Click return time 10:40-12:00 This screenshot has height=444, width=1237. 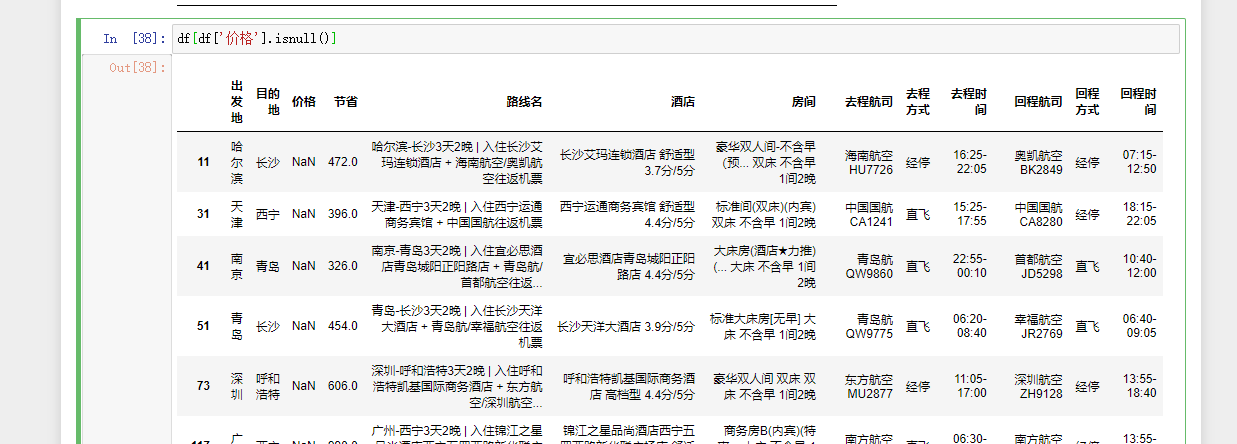point(1139,266)
